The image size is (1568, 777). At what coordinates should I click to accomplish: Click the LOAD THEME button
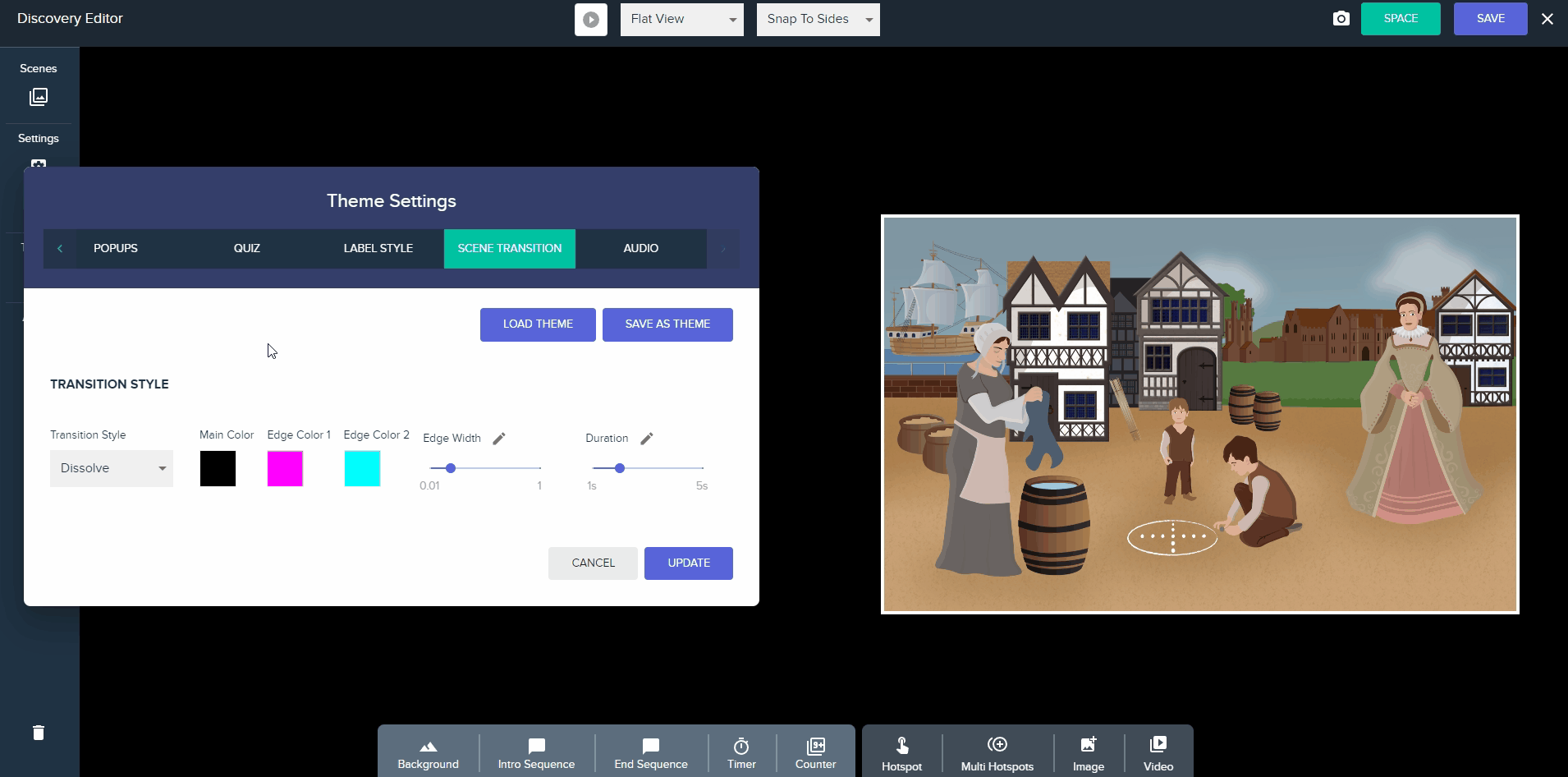[x=538, y=324]
